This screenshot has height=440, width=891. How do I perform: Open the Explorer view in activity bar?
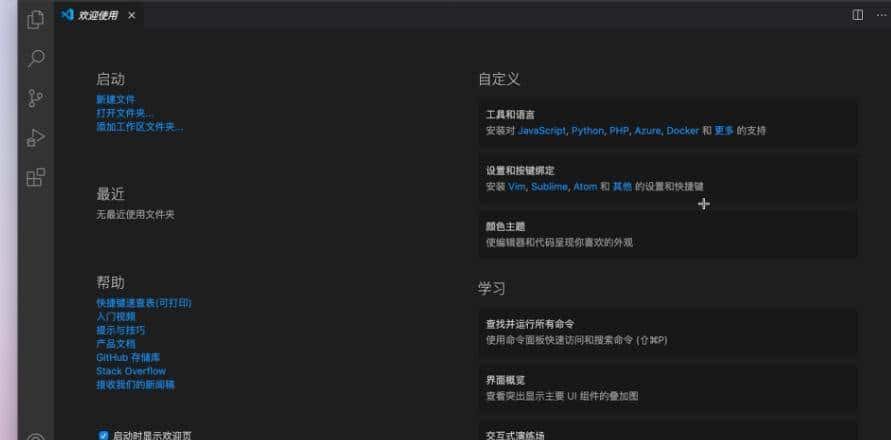(x=35, y=20)
